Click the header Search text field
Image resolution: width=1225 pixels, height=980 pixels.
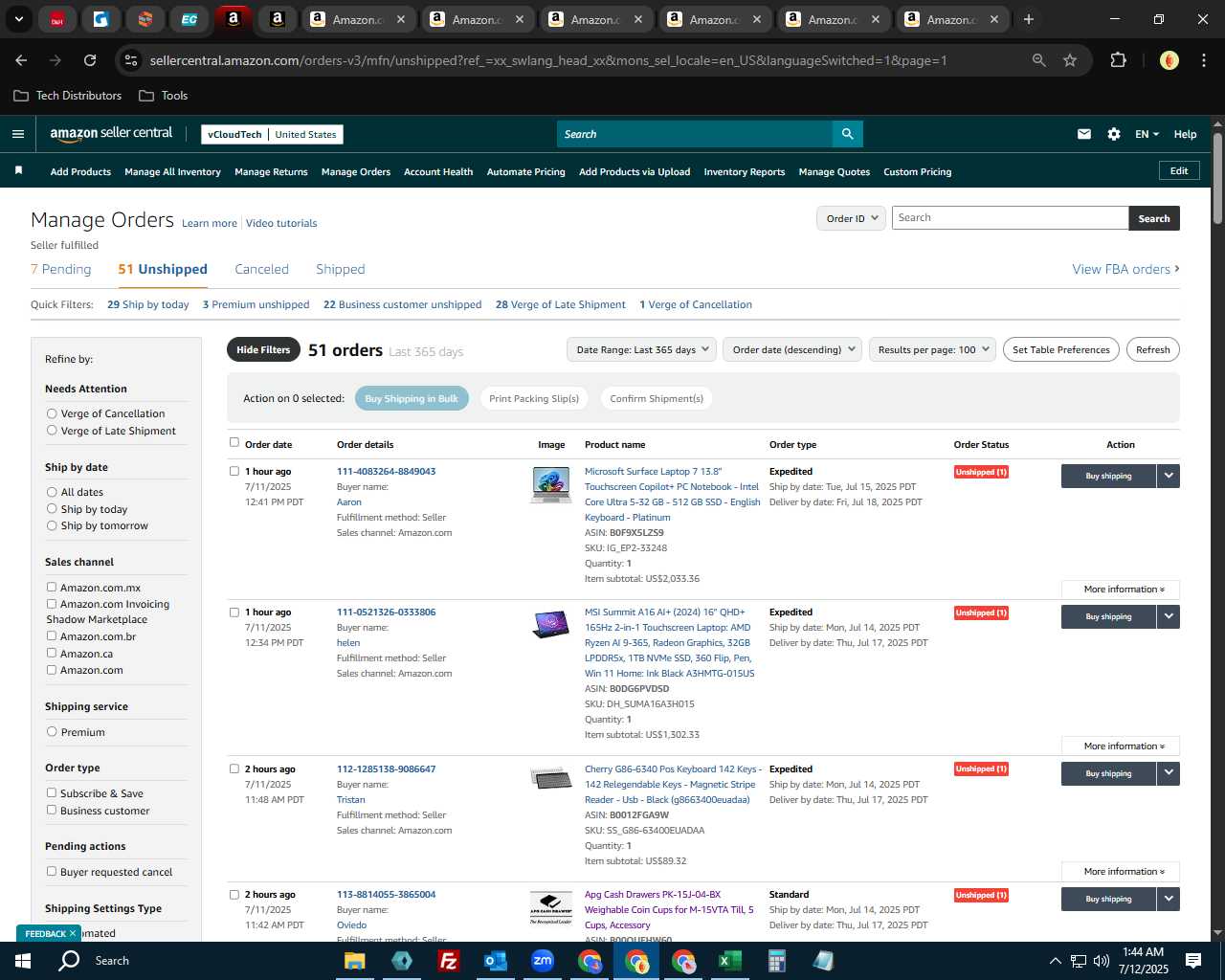(695, 134)
